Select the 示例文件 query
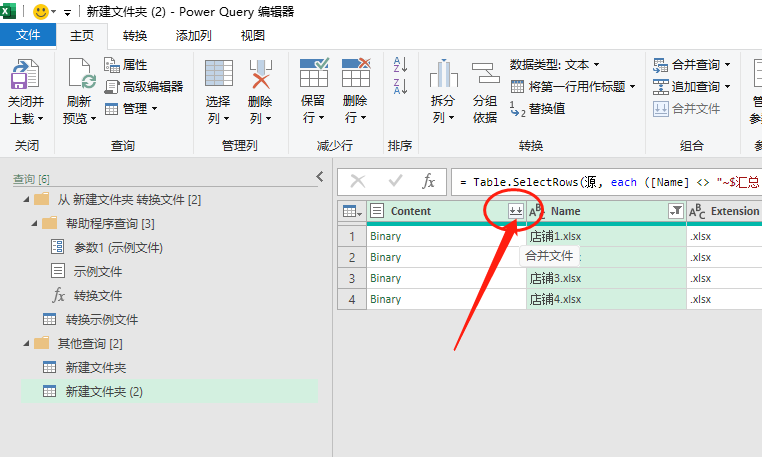 click(x=98, y=271)
